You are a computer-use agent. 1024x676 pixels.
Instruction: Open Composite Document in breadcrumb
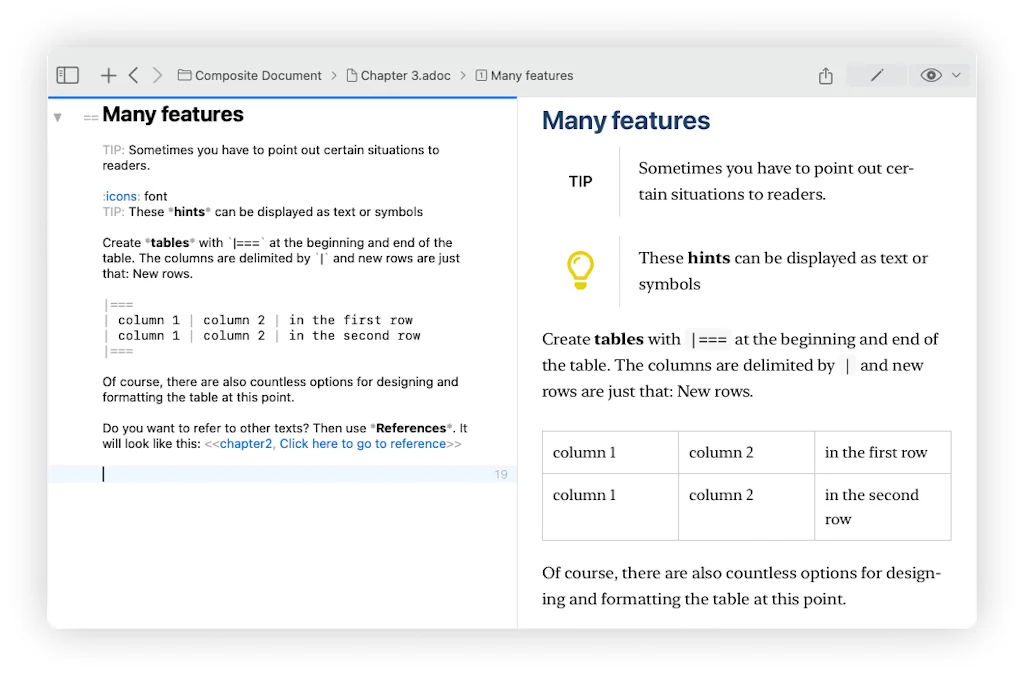[250, 76]
